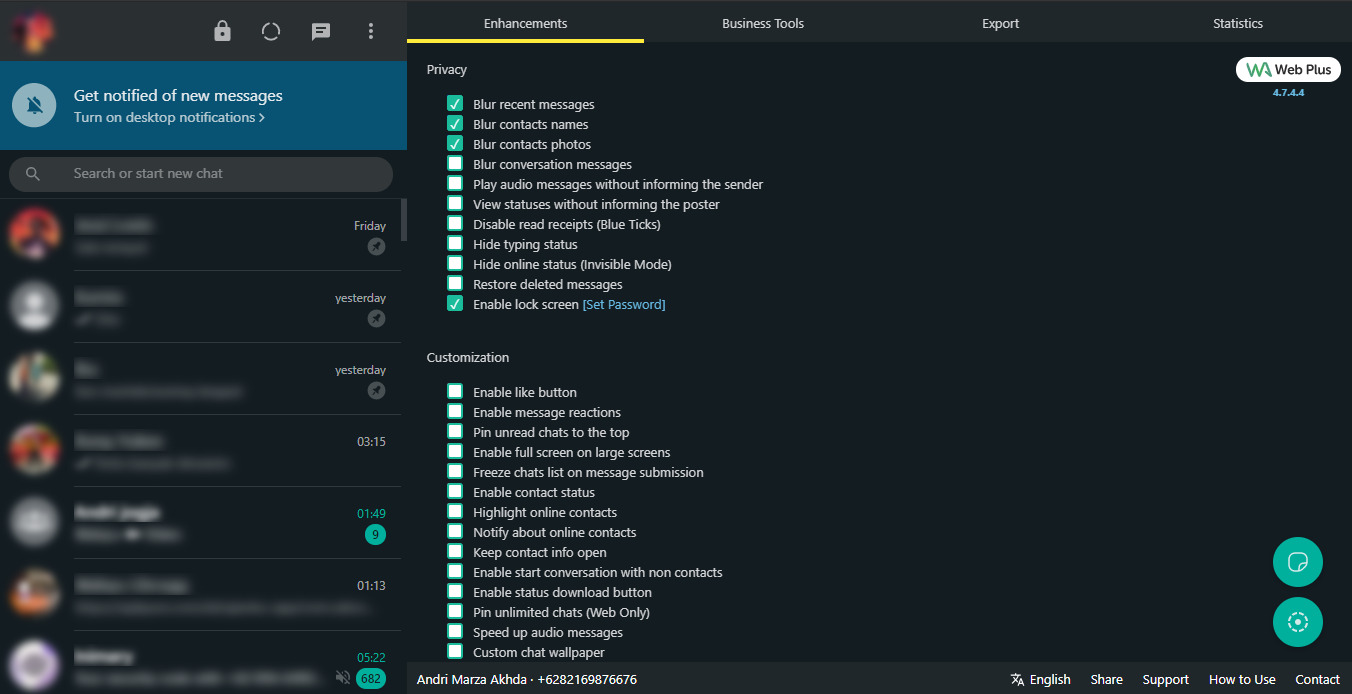Screen dimensions: 1352x694
Task: Enable Restore deleted messages checkbox
Action: 455,284
